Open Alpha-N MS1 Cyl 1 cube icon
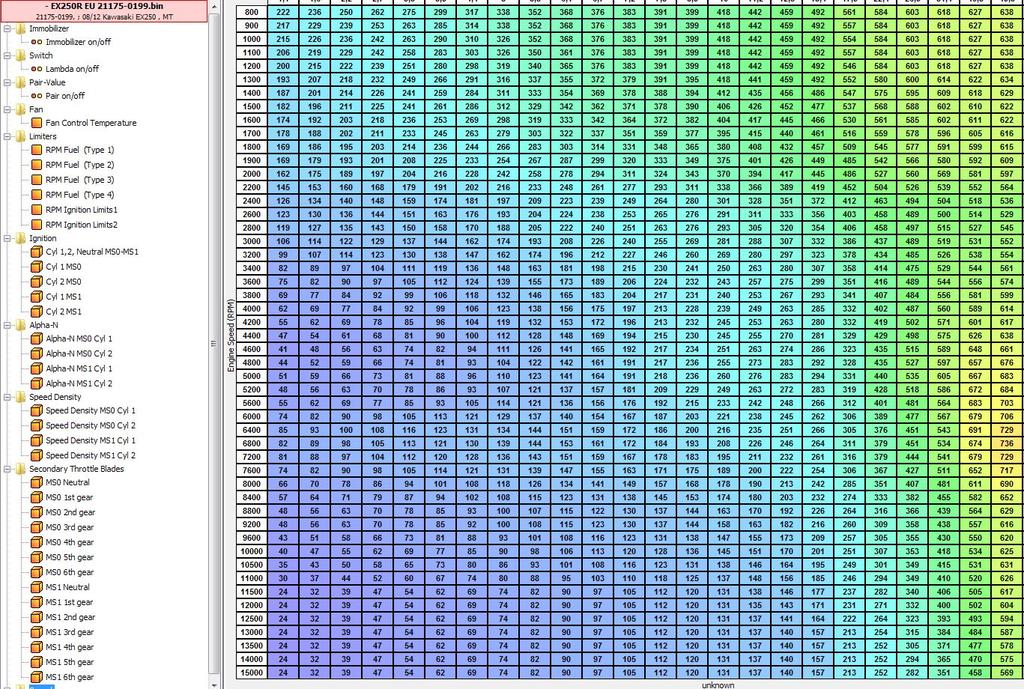1024x689 pixels. point(37,368)
